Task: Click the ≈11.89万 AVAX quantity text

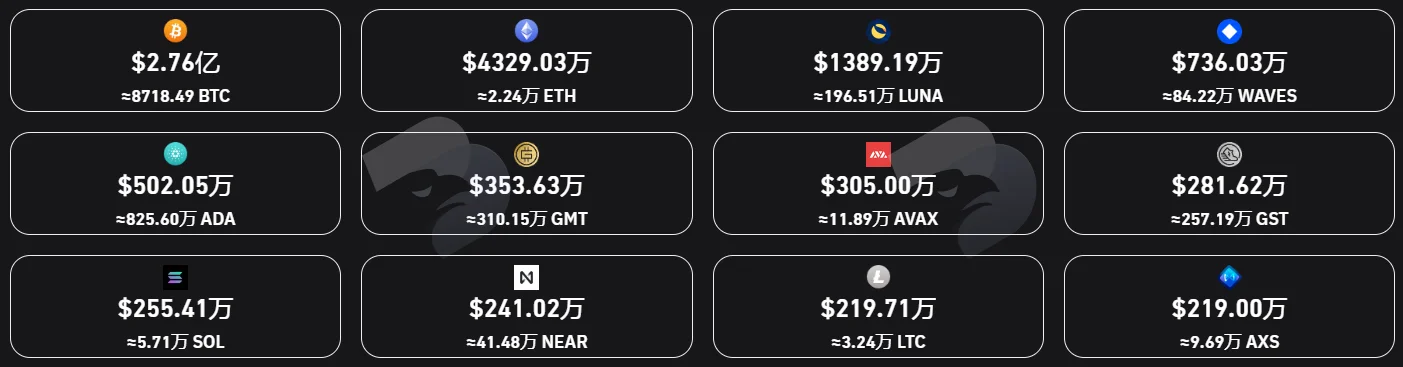Action: (x=878, y=218)
